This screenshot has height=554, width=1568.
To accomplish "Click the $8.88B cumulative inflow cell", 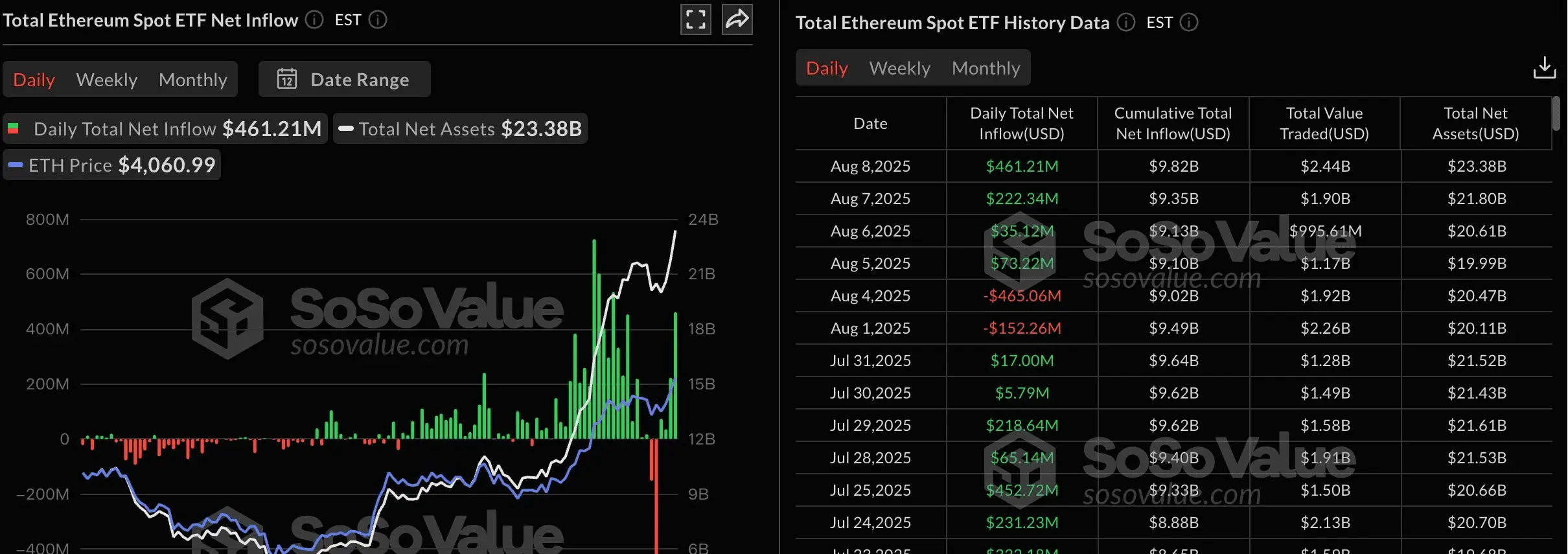I will (1173, 522).
